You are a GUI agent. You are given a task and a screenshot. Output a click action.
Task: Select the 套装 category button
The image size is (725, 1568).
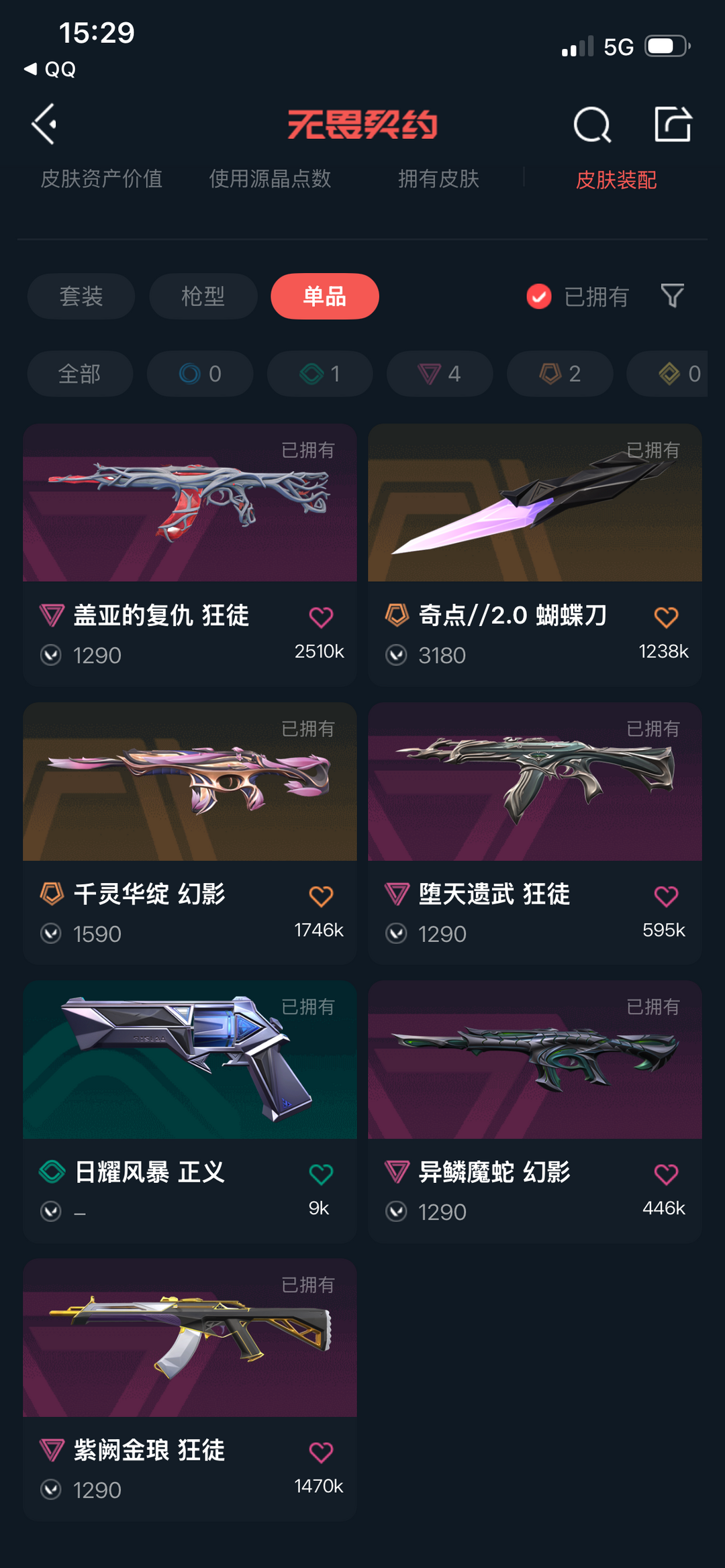point(81,296)
